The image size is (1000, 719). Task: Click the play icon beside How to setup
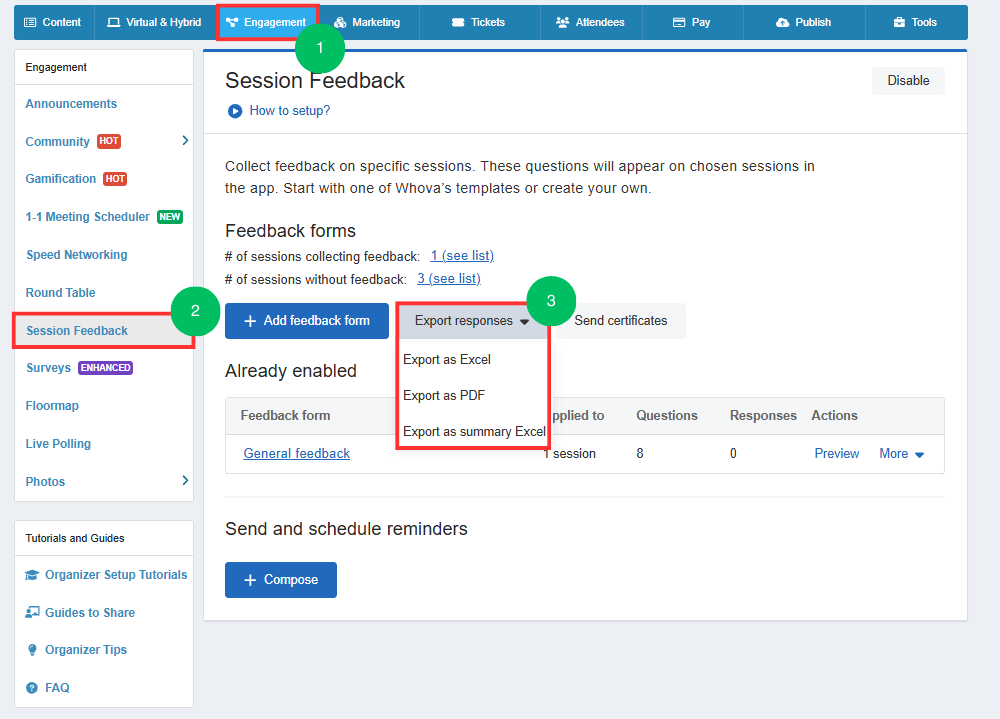[235, 111]
